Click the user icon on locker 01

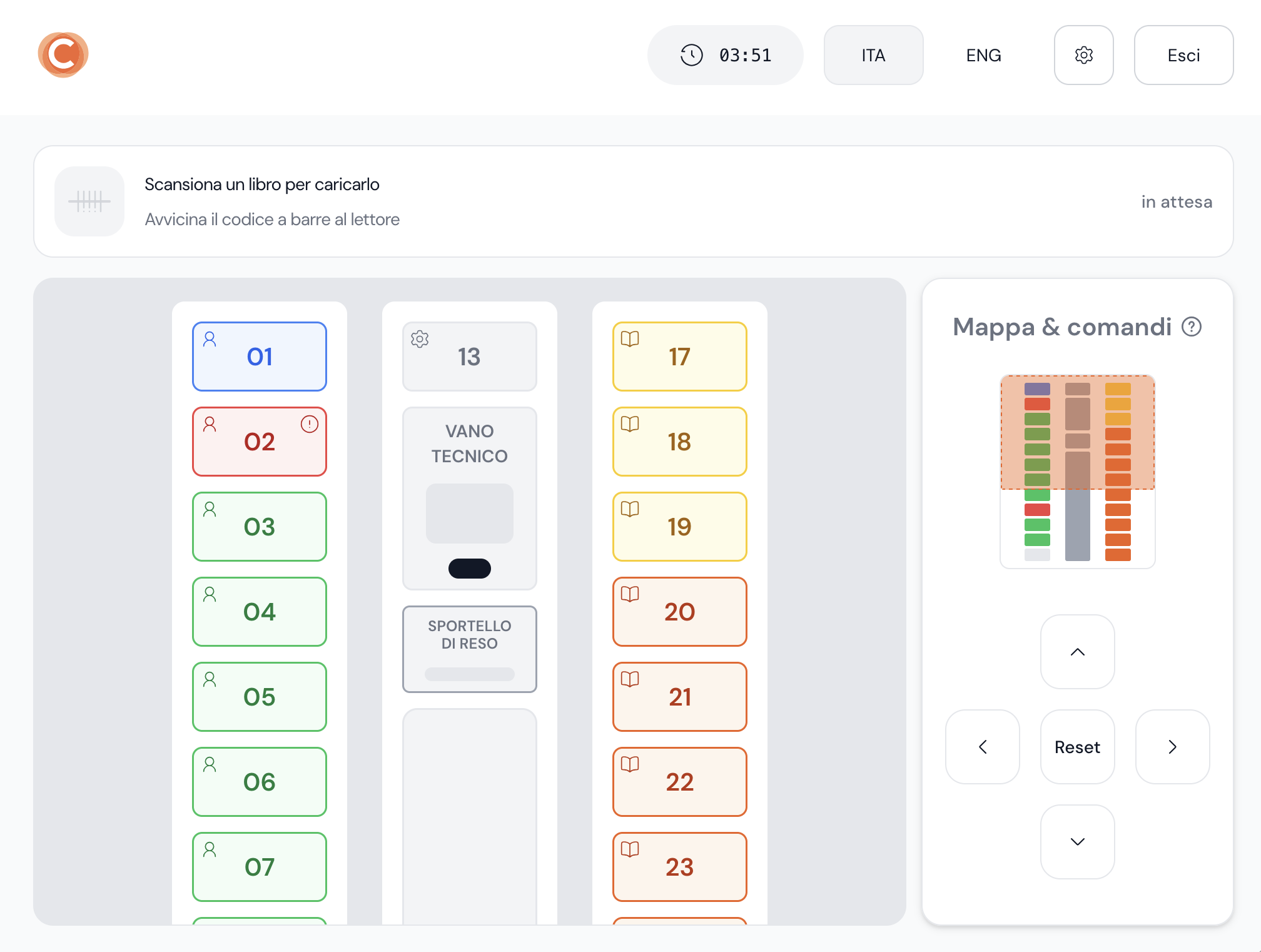pos(210,339)
